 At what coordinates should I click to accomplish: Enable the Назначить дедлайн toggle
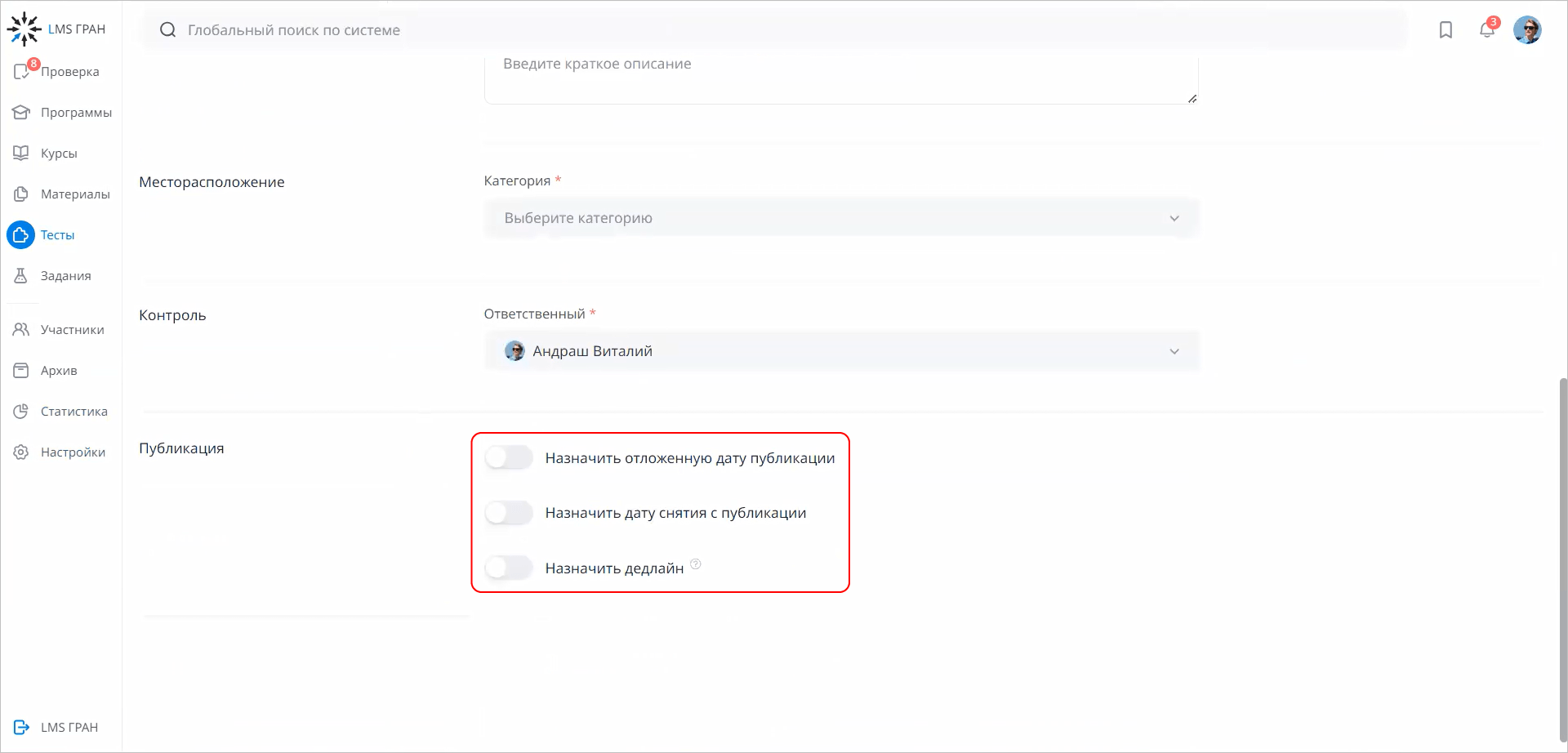[x=508, y=567]
